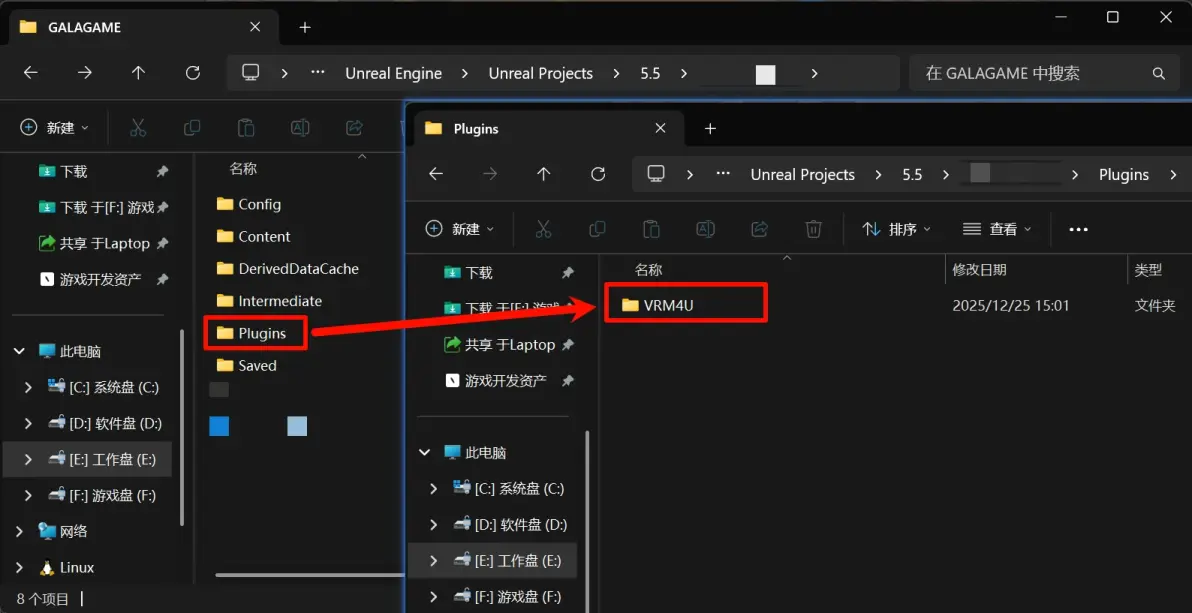This screenshot has width=1192, height=613.
Task: Click Unreal Projects breadcrumb in Plugins window
Action: point(803,175)
